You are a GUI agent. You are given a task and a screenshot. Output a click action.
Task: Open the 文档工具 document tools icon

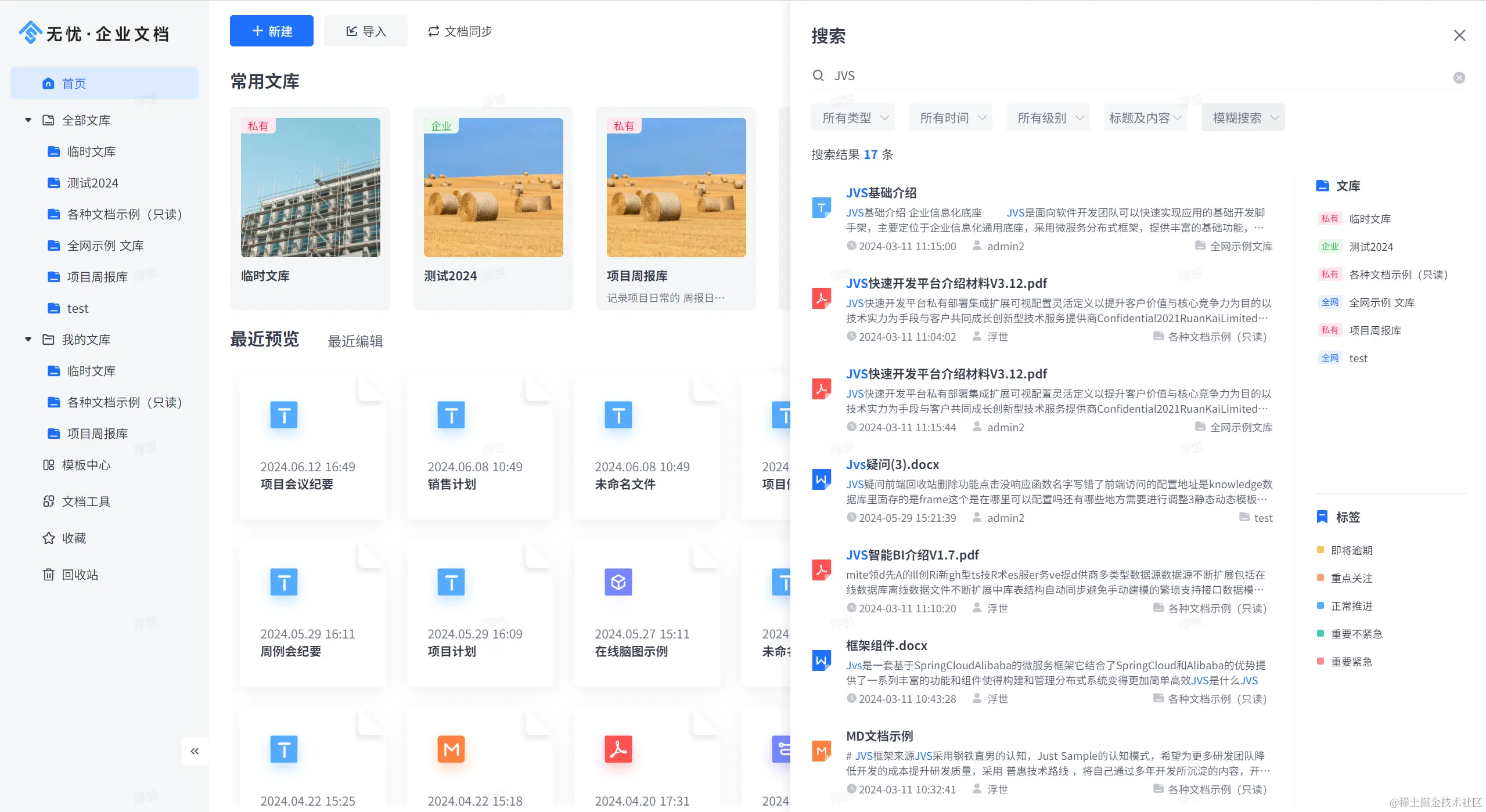point(49,501)
